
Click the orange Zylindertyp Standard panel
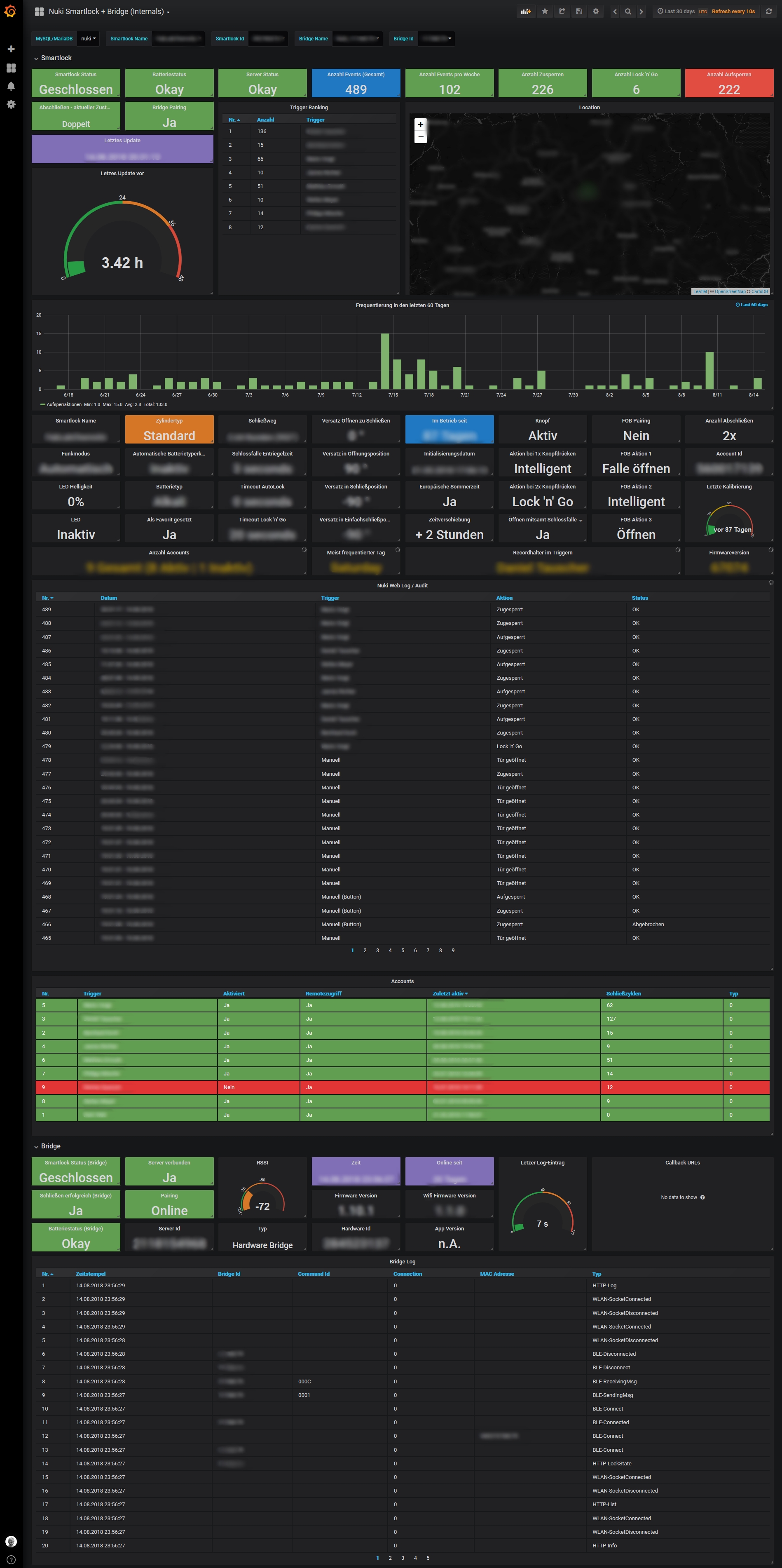(169, 429)
